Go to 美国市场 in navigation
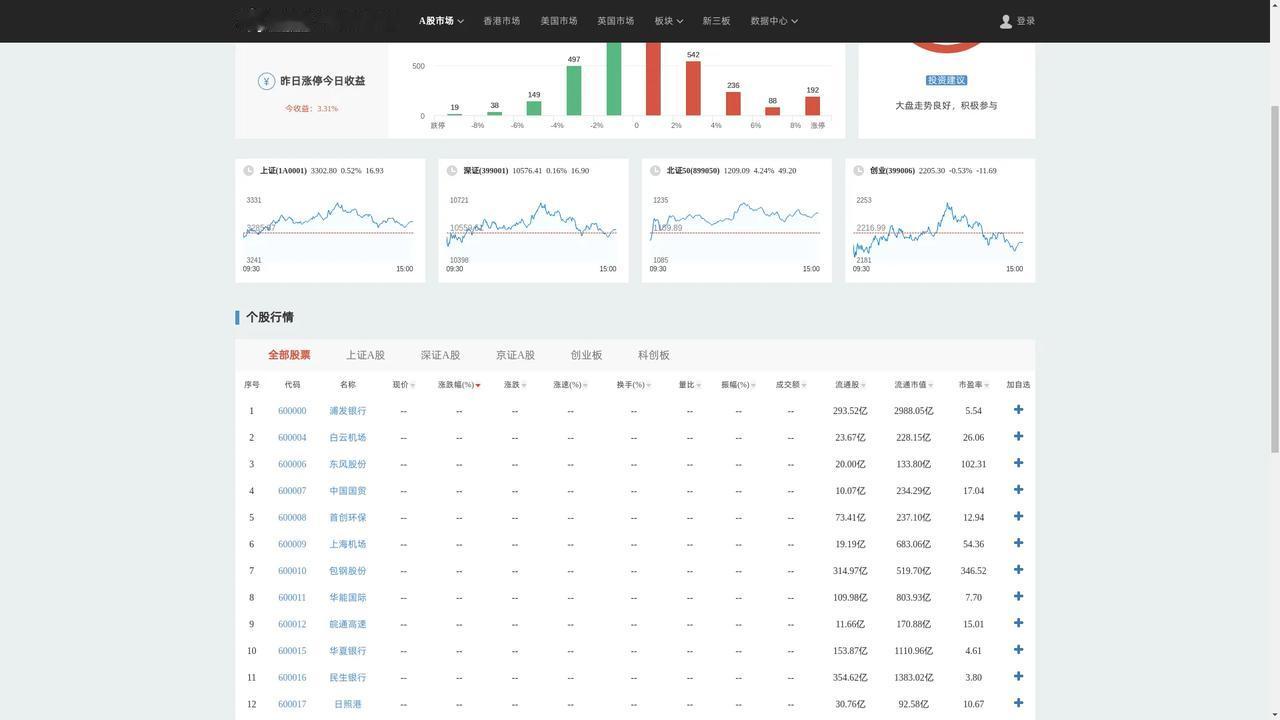The image size is (1280, 720). click(x=559, y=21)
